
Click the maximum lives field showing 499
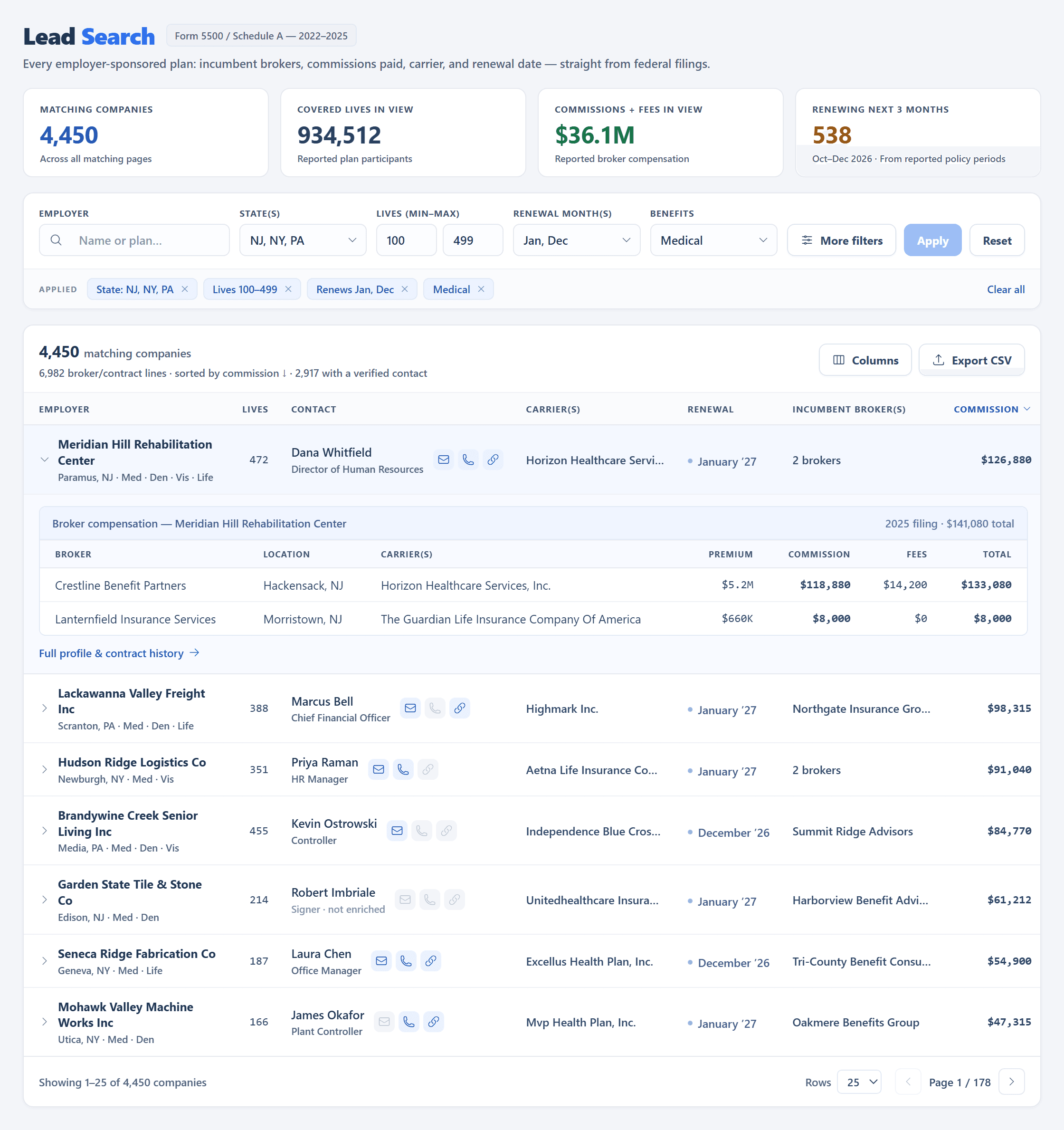(x=473, y=240)
